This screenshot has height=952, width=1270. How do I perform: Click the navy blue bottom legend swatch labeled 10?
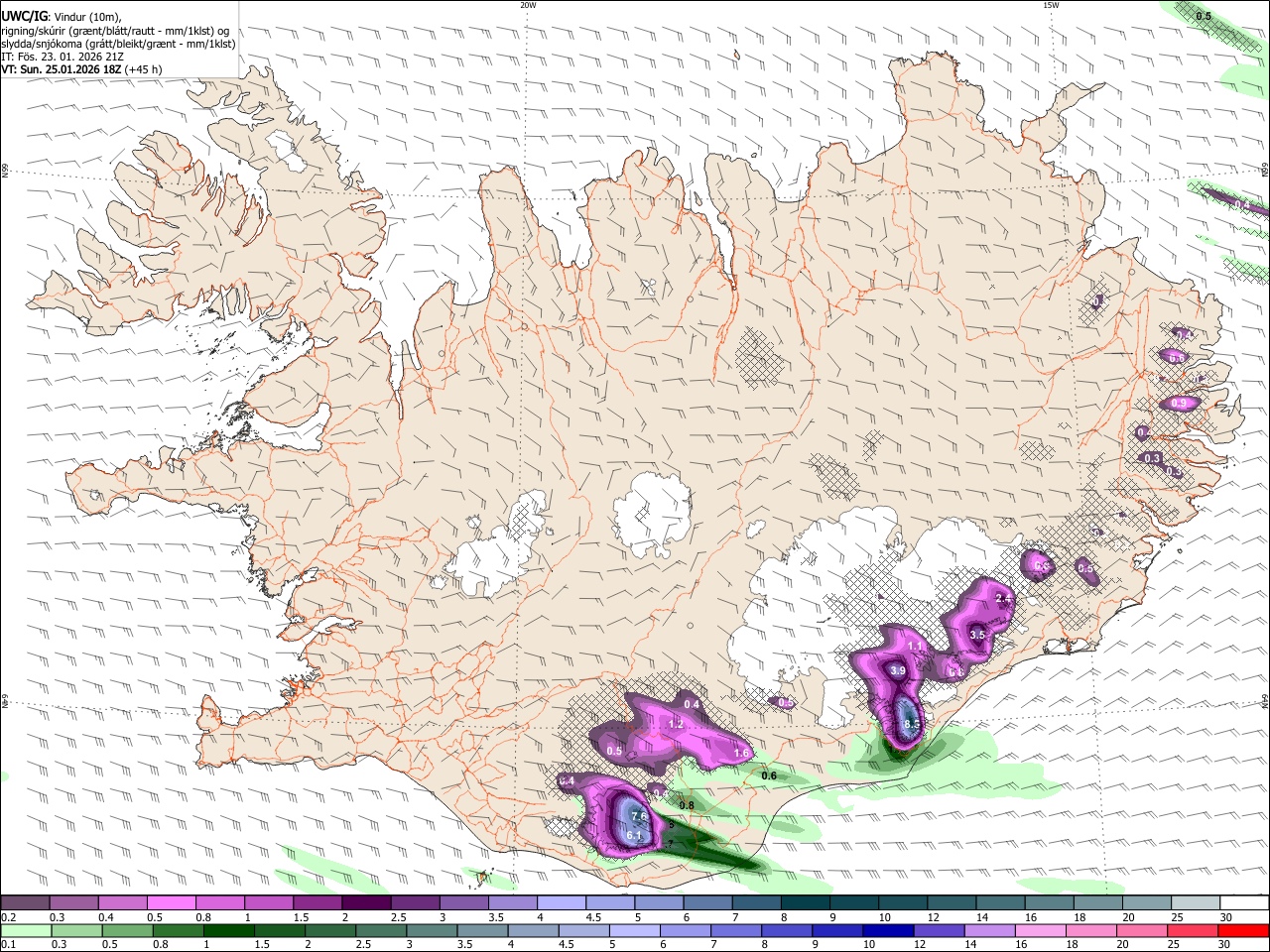[886, 931]
